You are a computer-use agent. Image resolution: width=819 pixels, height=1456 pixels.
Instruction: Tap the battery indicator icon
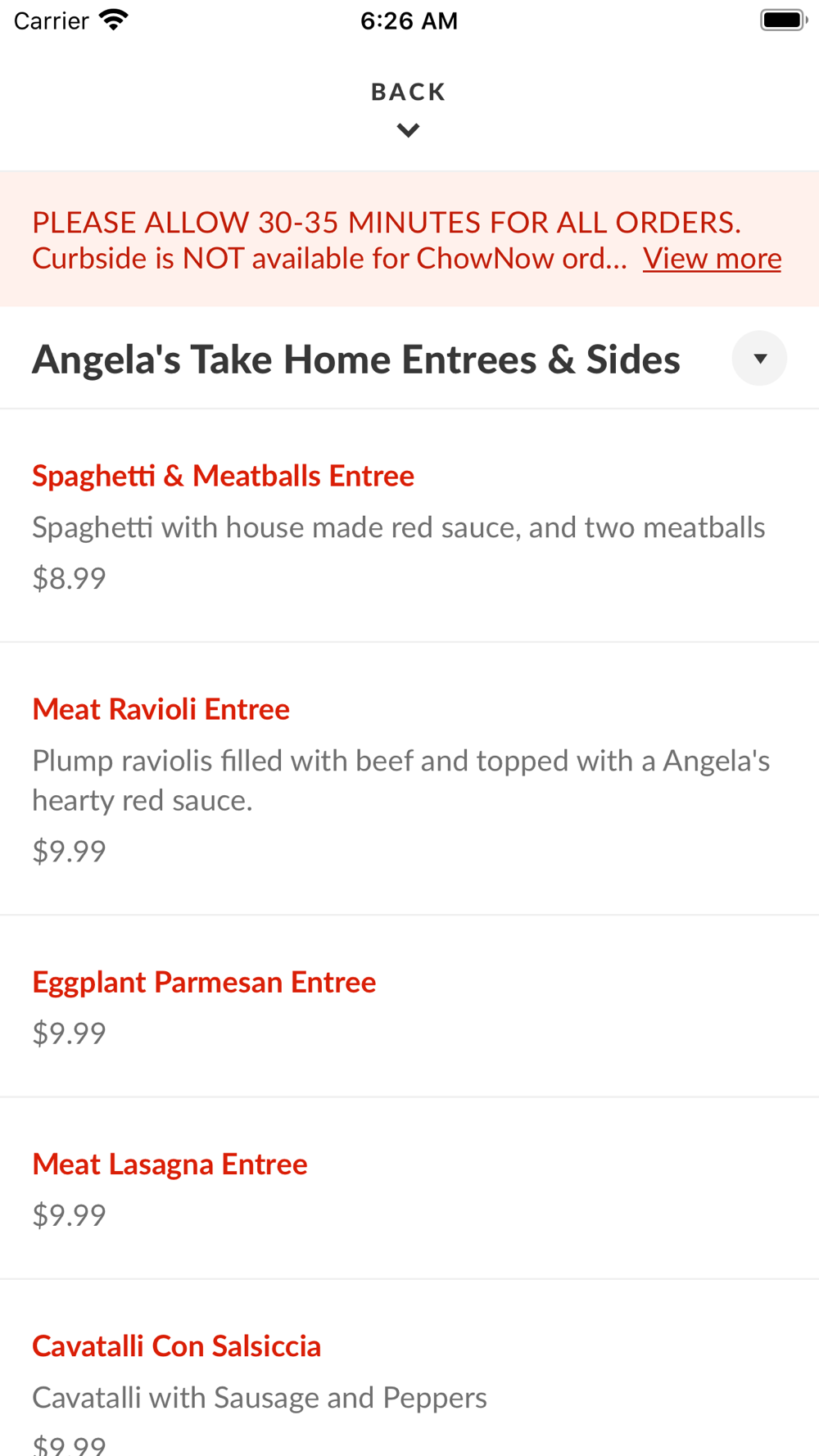coord(782,20)
